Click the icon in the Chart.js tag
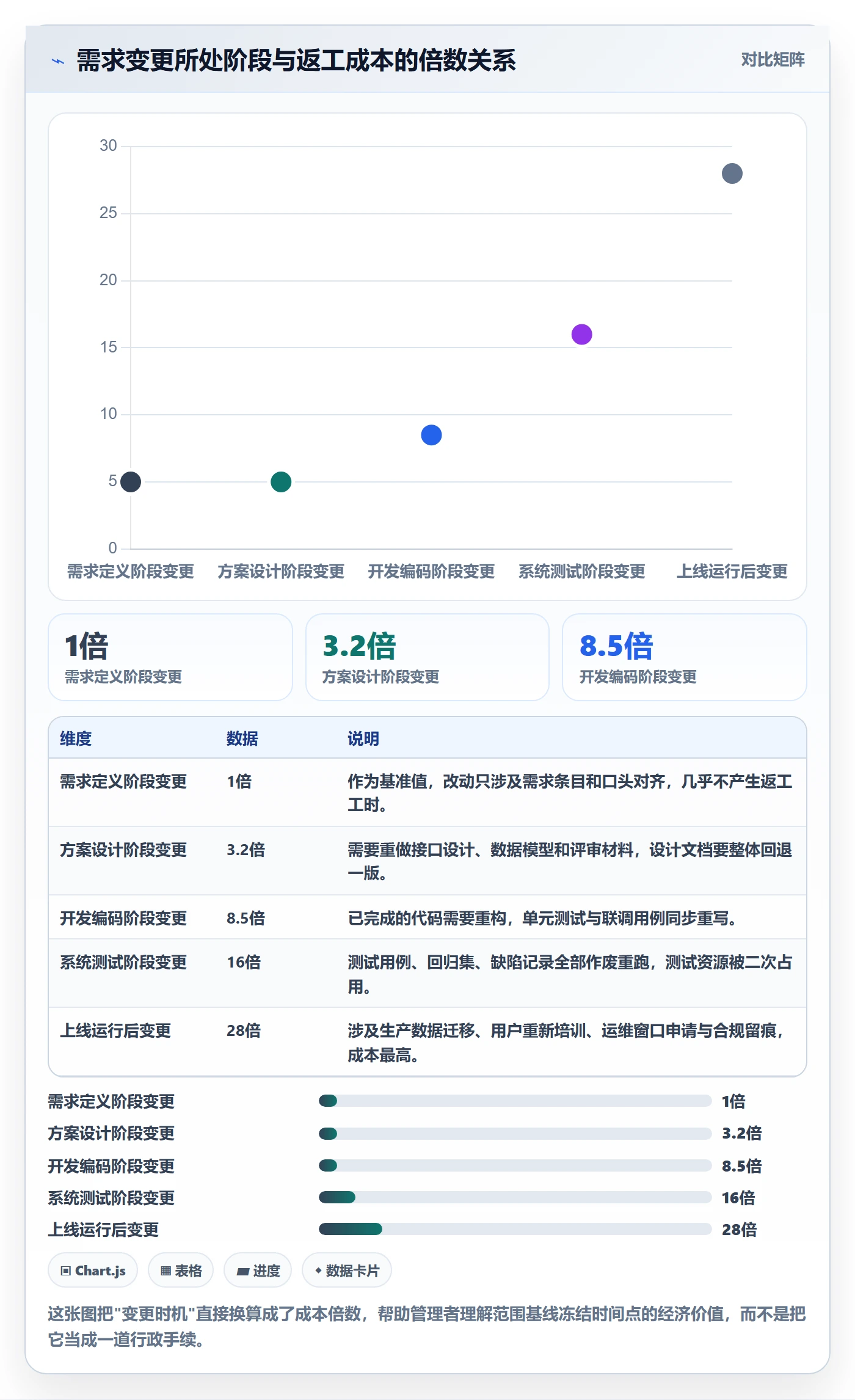The width and height of the screenshot is (855, 1400). coord(66,1271)
